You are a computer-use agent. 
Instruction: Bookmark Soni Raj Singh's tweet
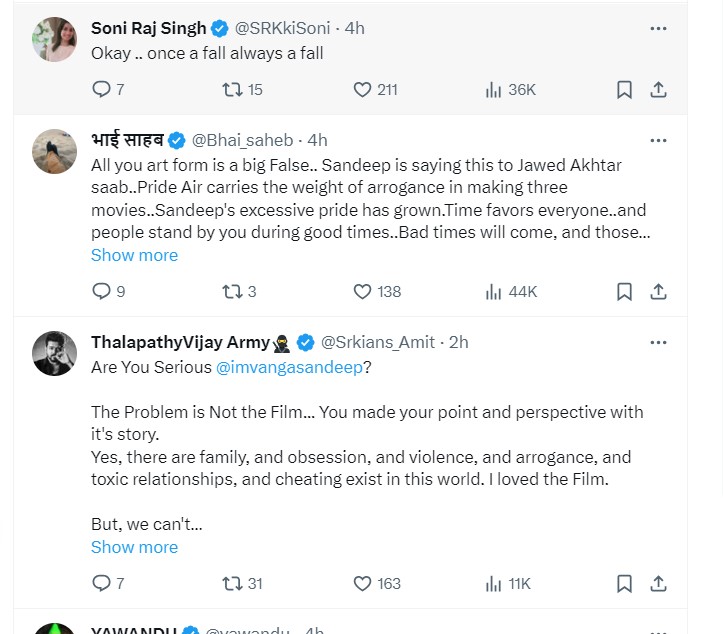tap(624, 90)
